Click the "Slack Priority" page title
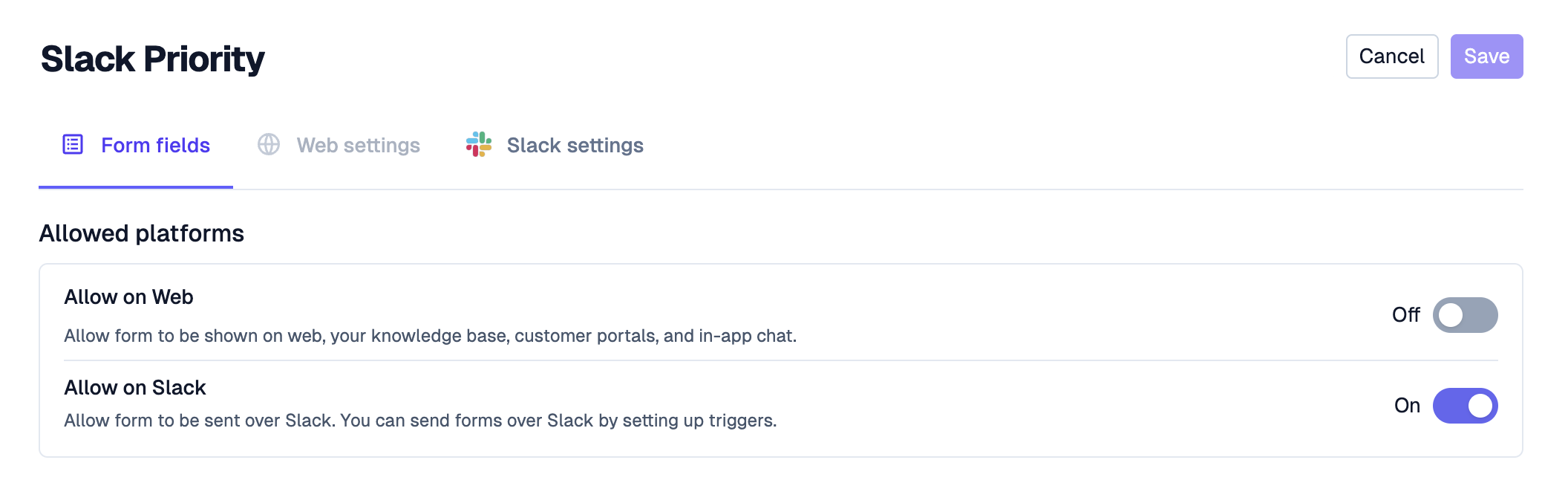This screenshot has width=1568, height=483. click(153, 59)
